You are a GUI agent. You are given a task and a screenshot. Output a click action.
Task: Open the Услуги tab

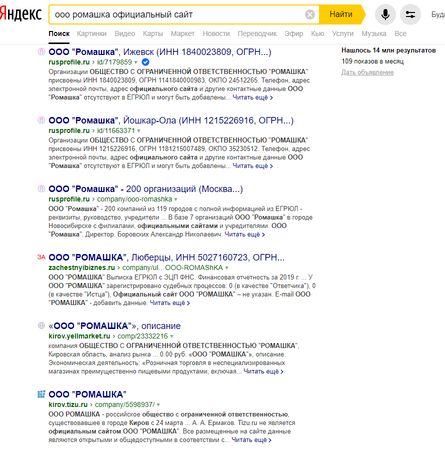[343, 34]
